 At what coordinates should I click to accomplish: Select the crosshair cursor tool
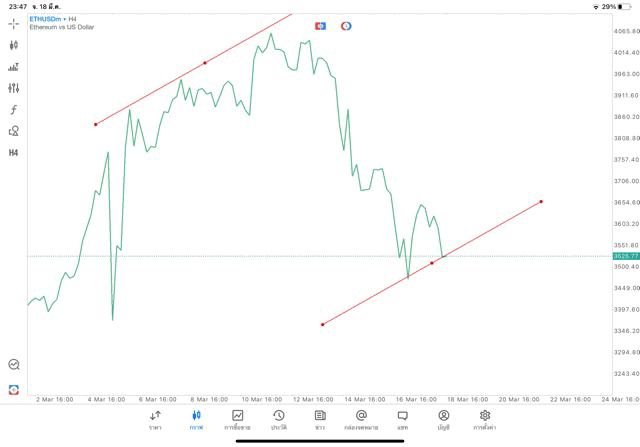pyautogui.click(x=14, y=23)
